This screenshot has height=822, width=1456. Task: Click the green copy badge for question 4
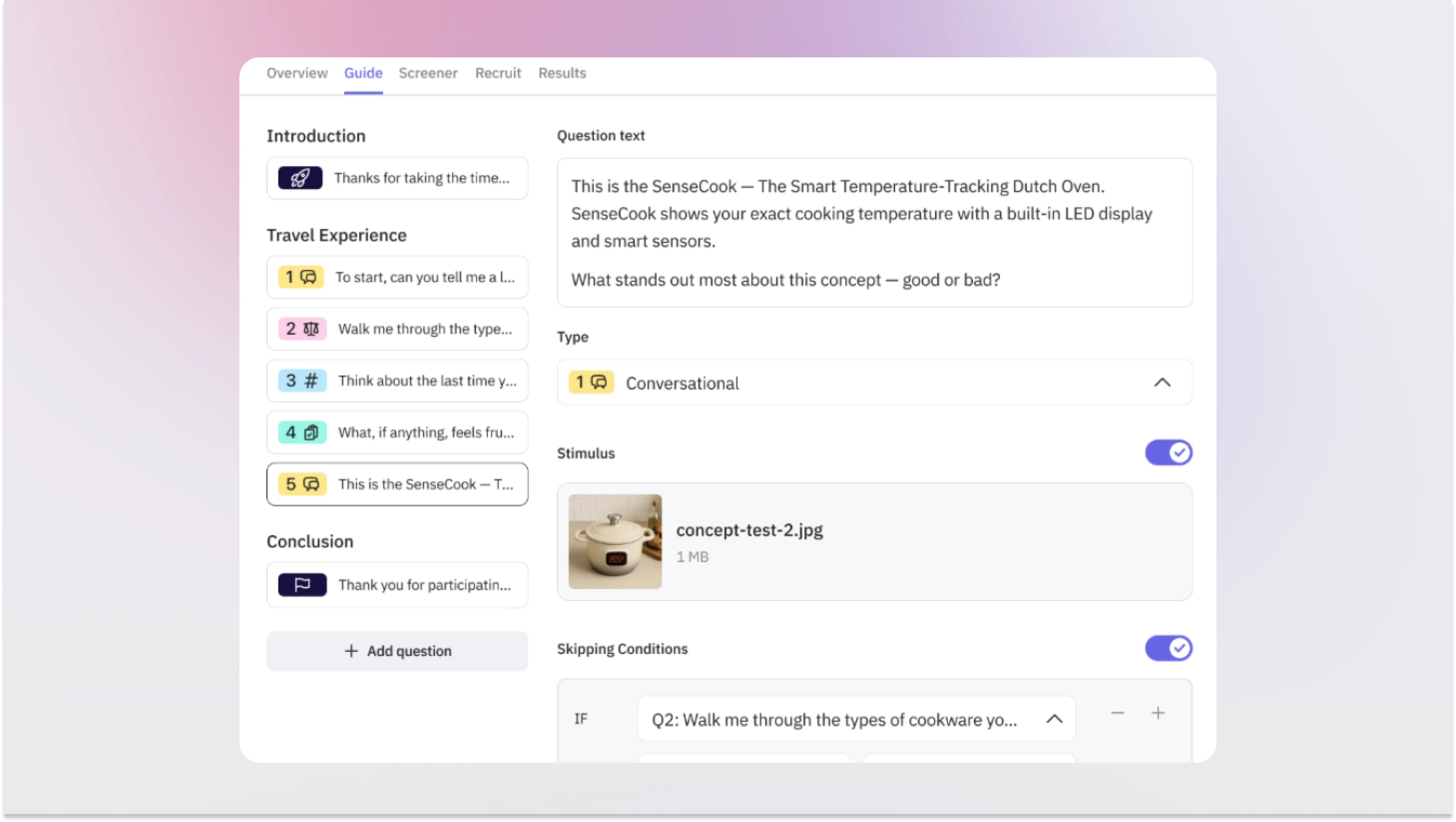[302, 433]
